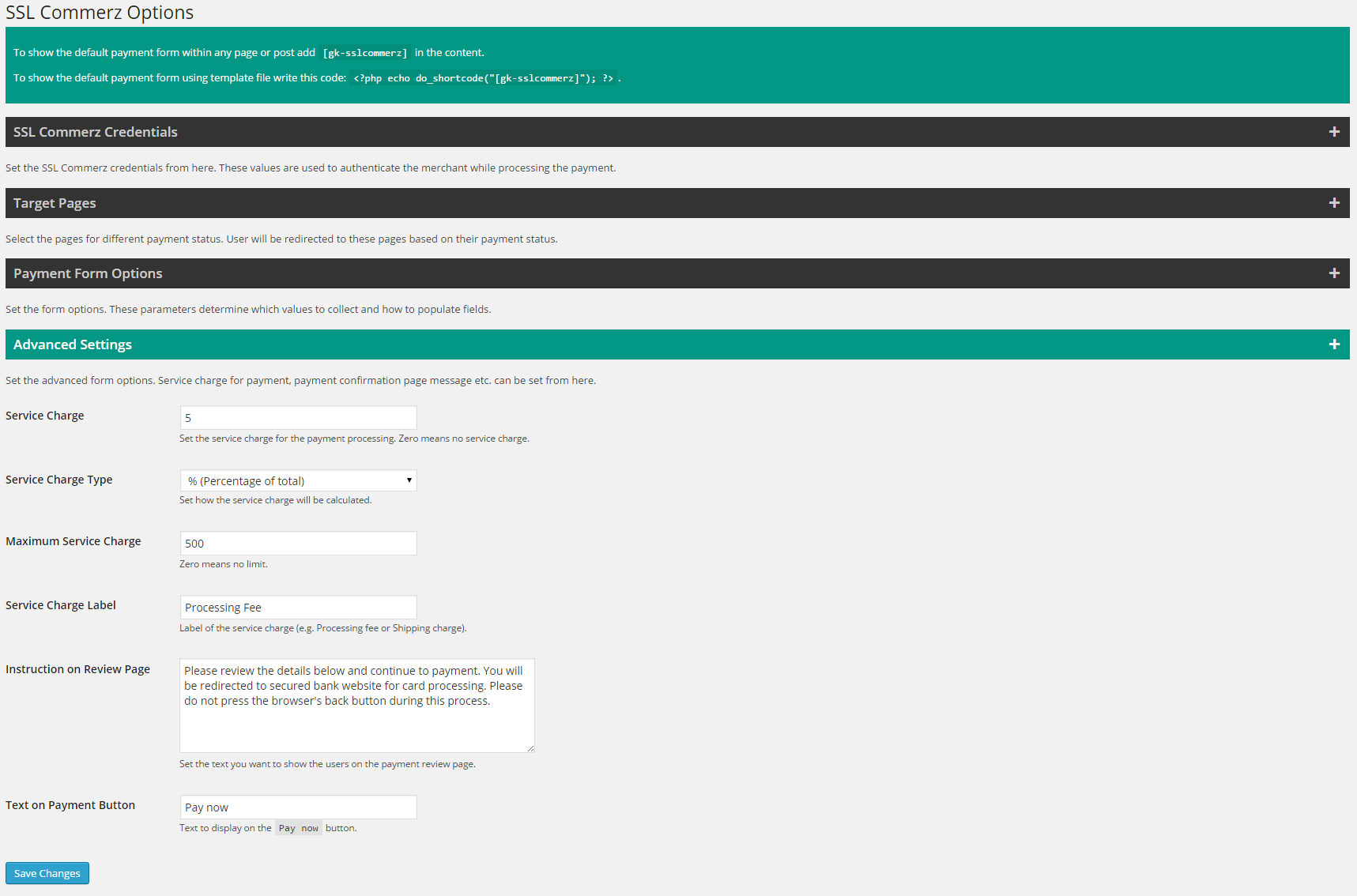Screen dimensions: 1357x896
Task: Click 'Set how the service charge' hint
Action: click(x=276, y=500)
